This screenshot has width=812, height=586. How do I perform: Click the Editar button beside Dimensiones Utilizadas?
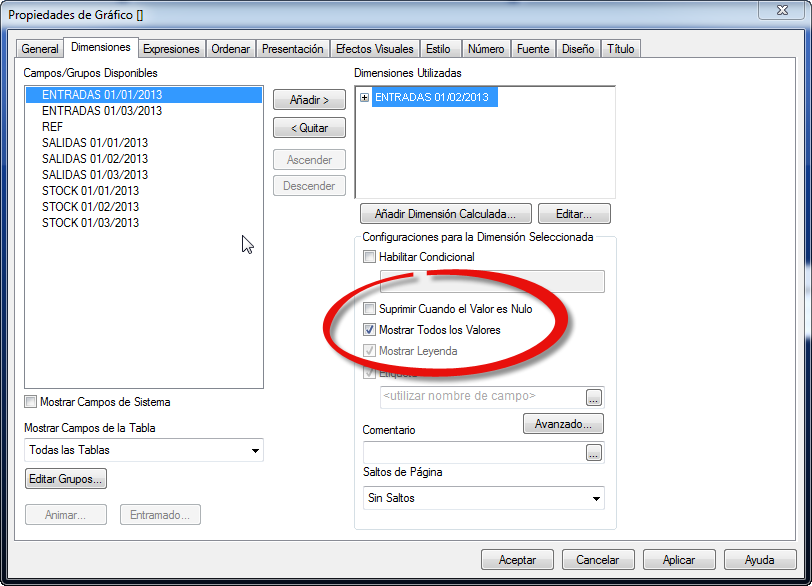coord(574,213)
